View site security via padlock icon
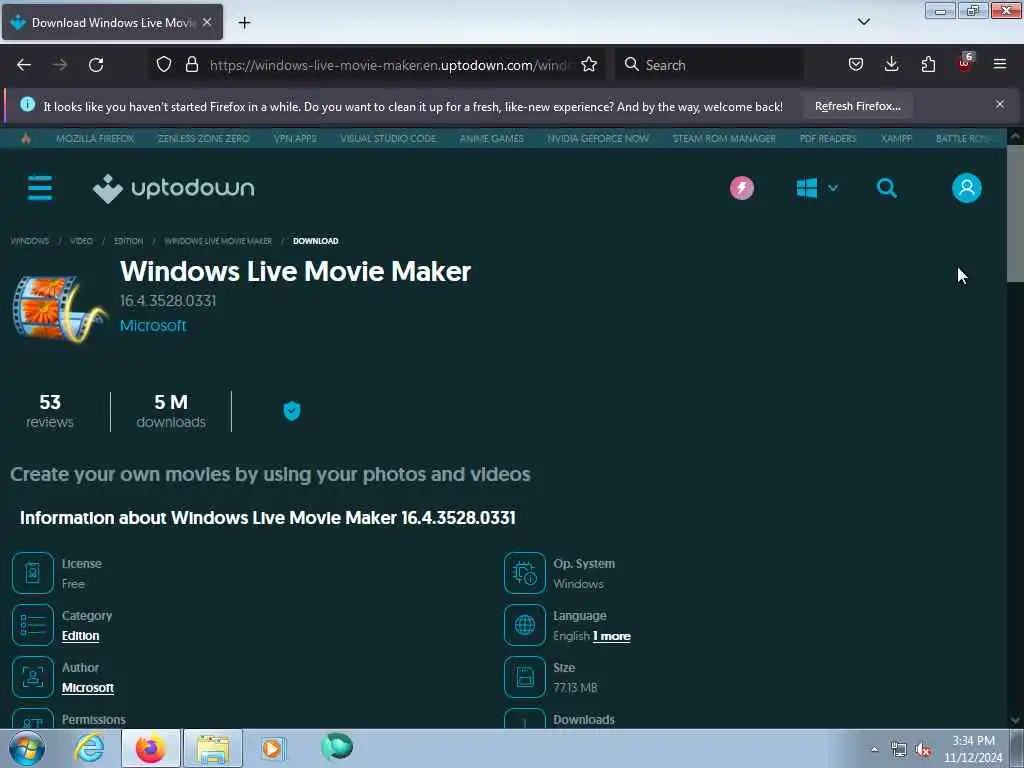This screenshot has height=768, width=1024. (x=191, y=65)
